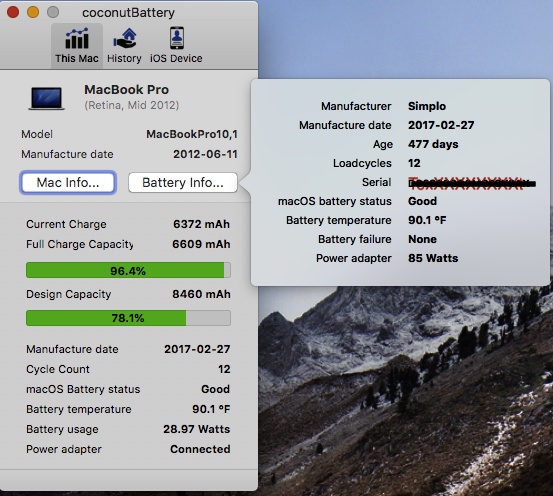Click the MacBook Pro laptop image
553x496 pixels.
pos(47,98)
